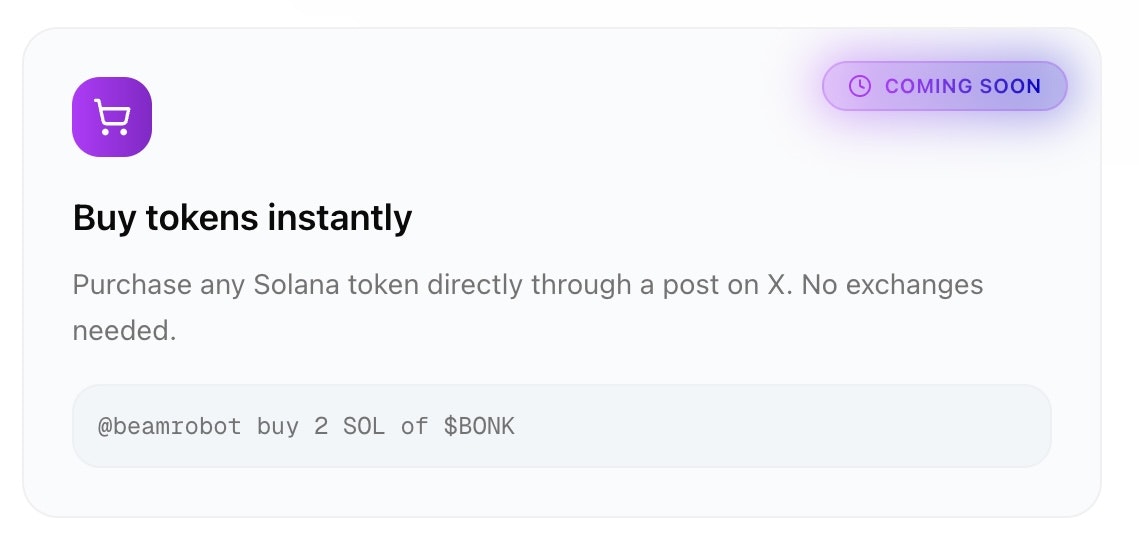Click the word "SOON" on the badge
Image resolution: width=1139 pixels, height=542 pixels.
[1010, 86]
